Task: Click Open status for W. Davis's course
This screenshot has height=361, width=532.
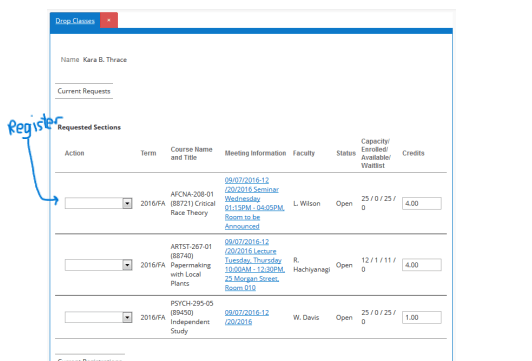Action: click(x=344, y=317)
